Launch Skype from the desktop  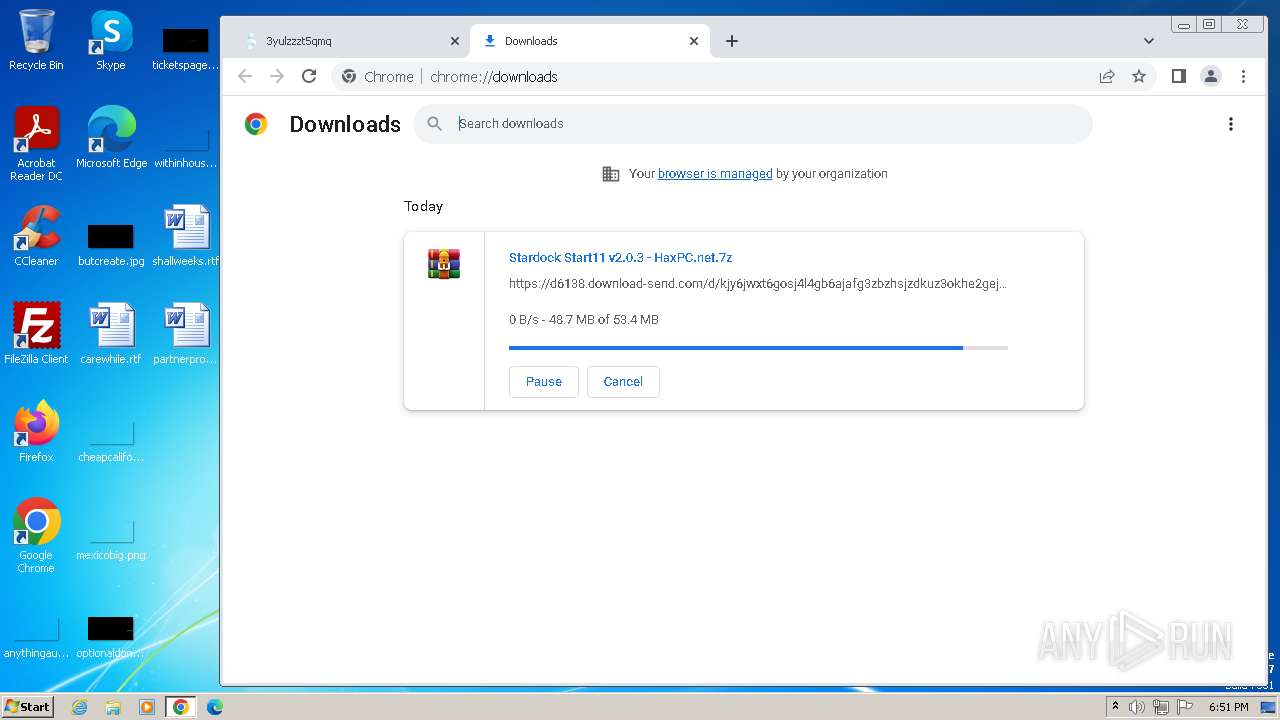point(110,40)
